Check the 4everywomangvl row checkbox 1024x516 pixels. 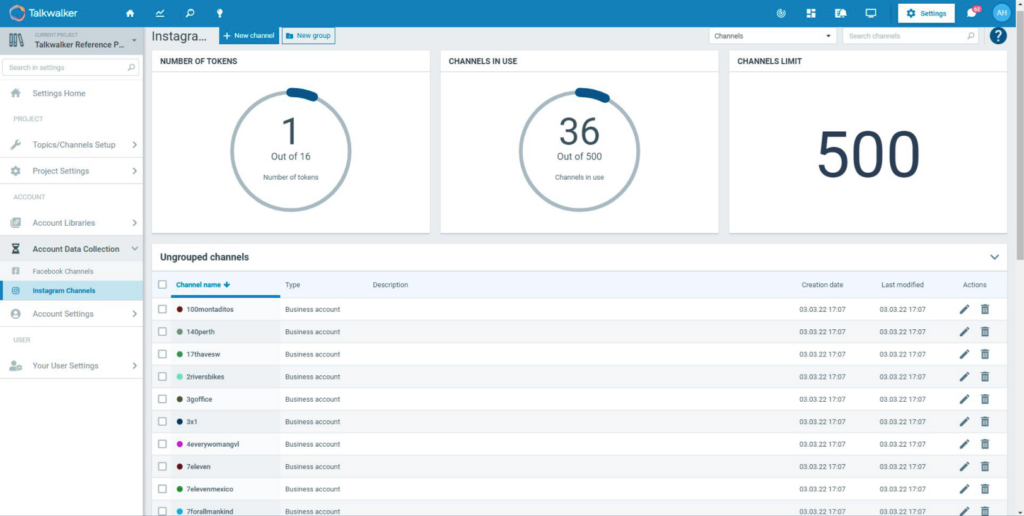click(x=162, y=444)
